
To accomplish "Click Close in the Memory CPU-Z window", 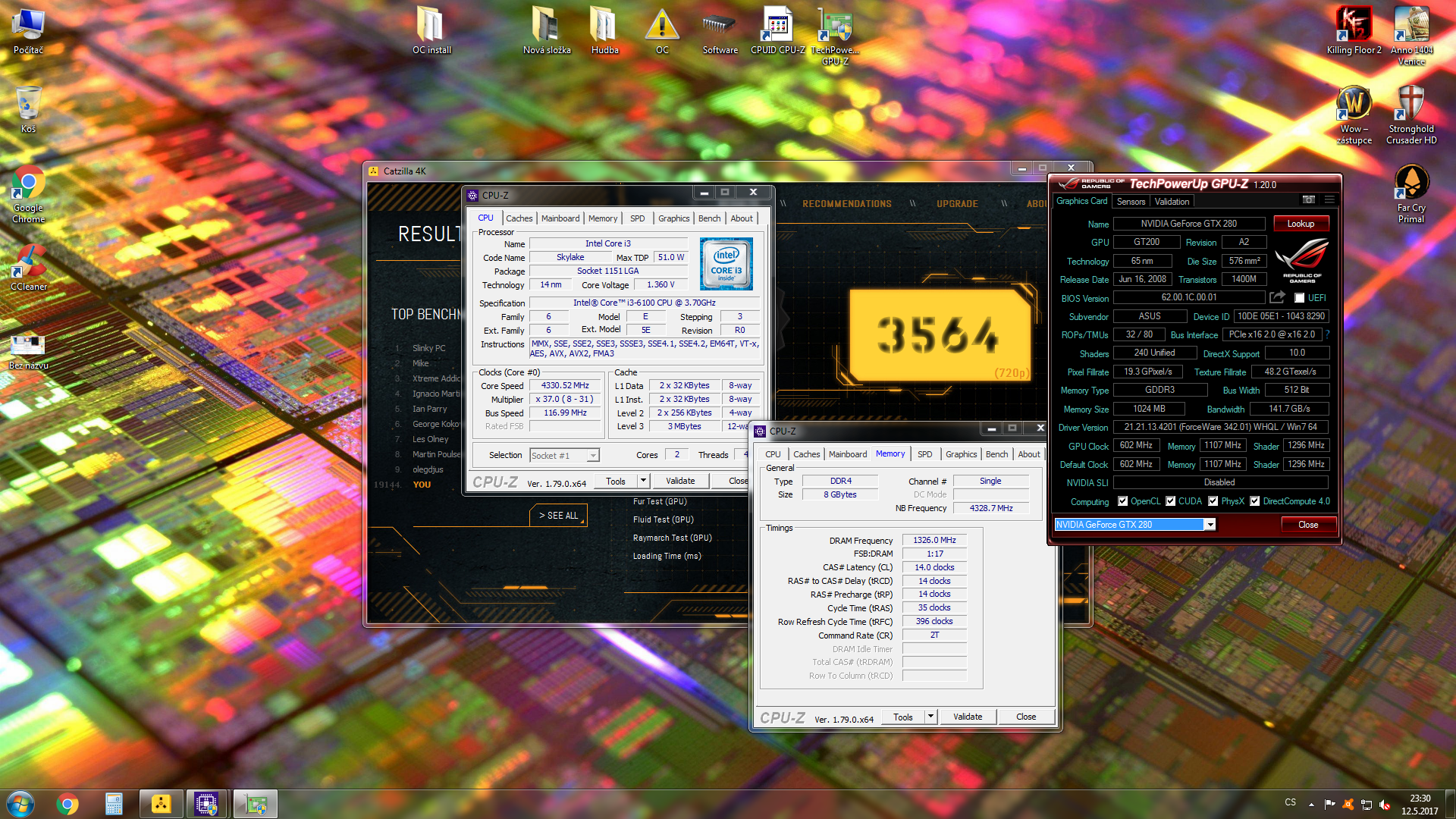I will pos(1026,717).
